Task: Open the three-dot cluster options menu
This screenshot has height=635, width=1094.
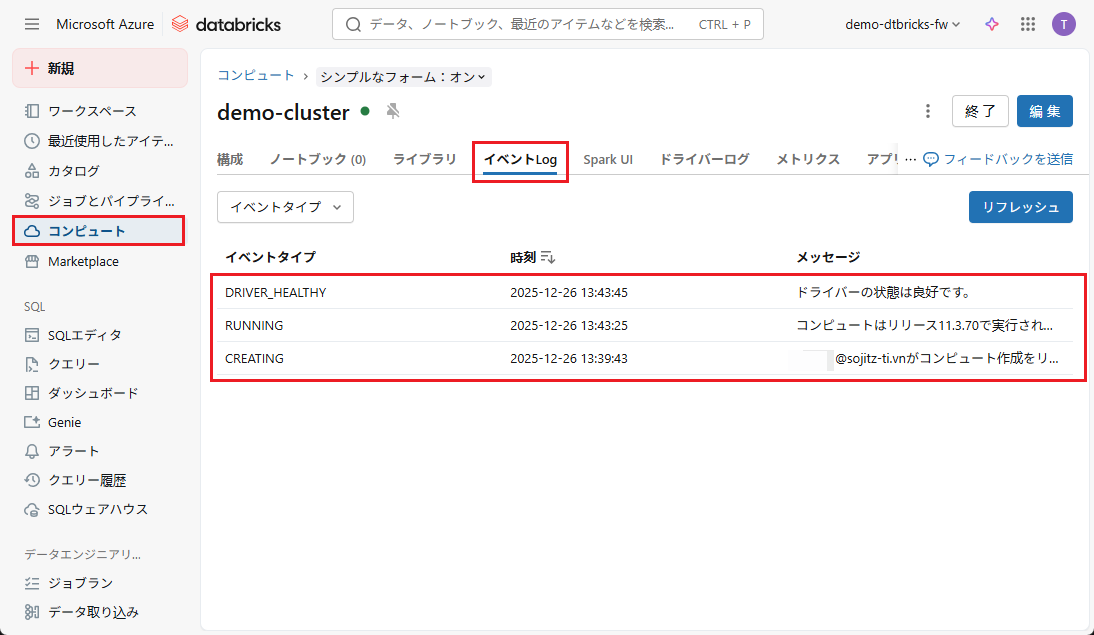Action: coord(928,111)
